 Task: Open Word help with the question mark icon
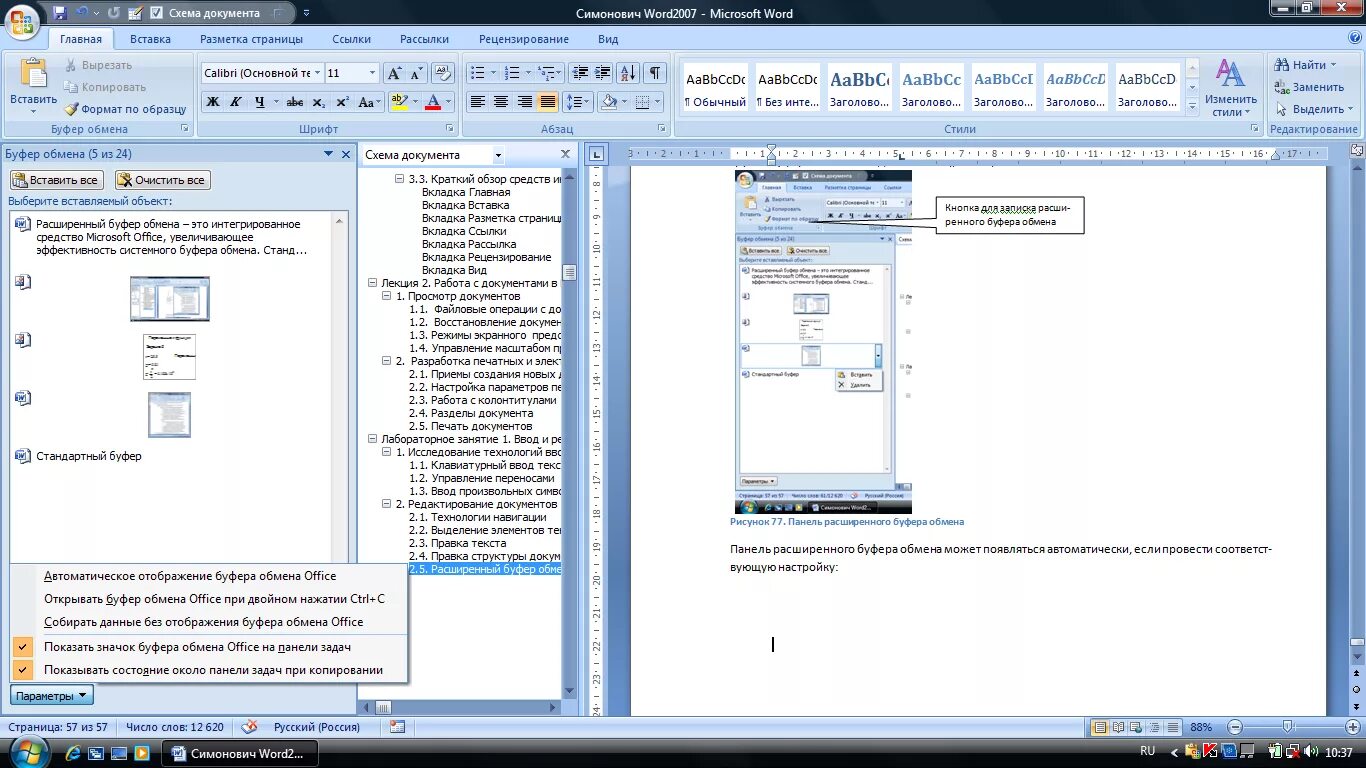tap(1354, 39)
